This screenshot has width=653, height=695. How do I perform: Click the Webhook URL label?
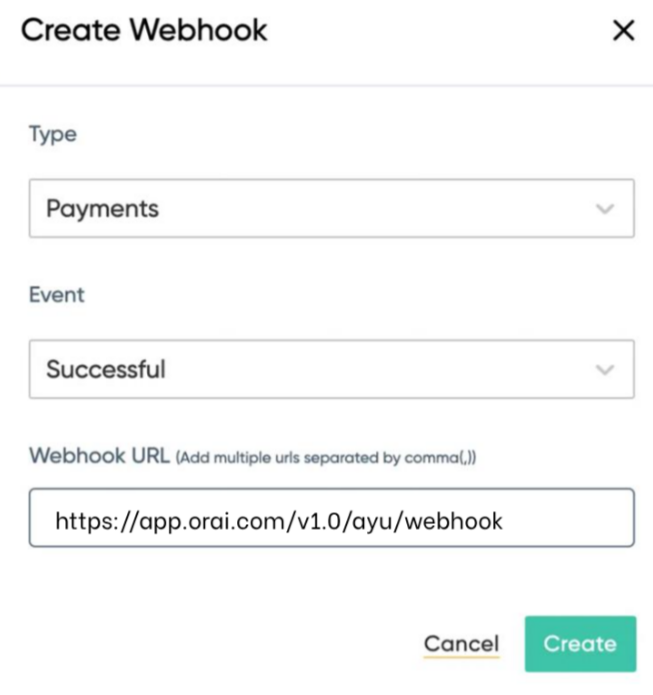point(100,455)
